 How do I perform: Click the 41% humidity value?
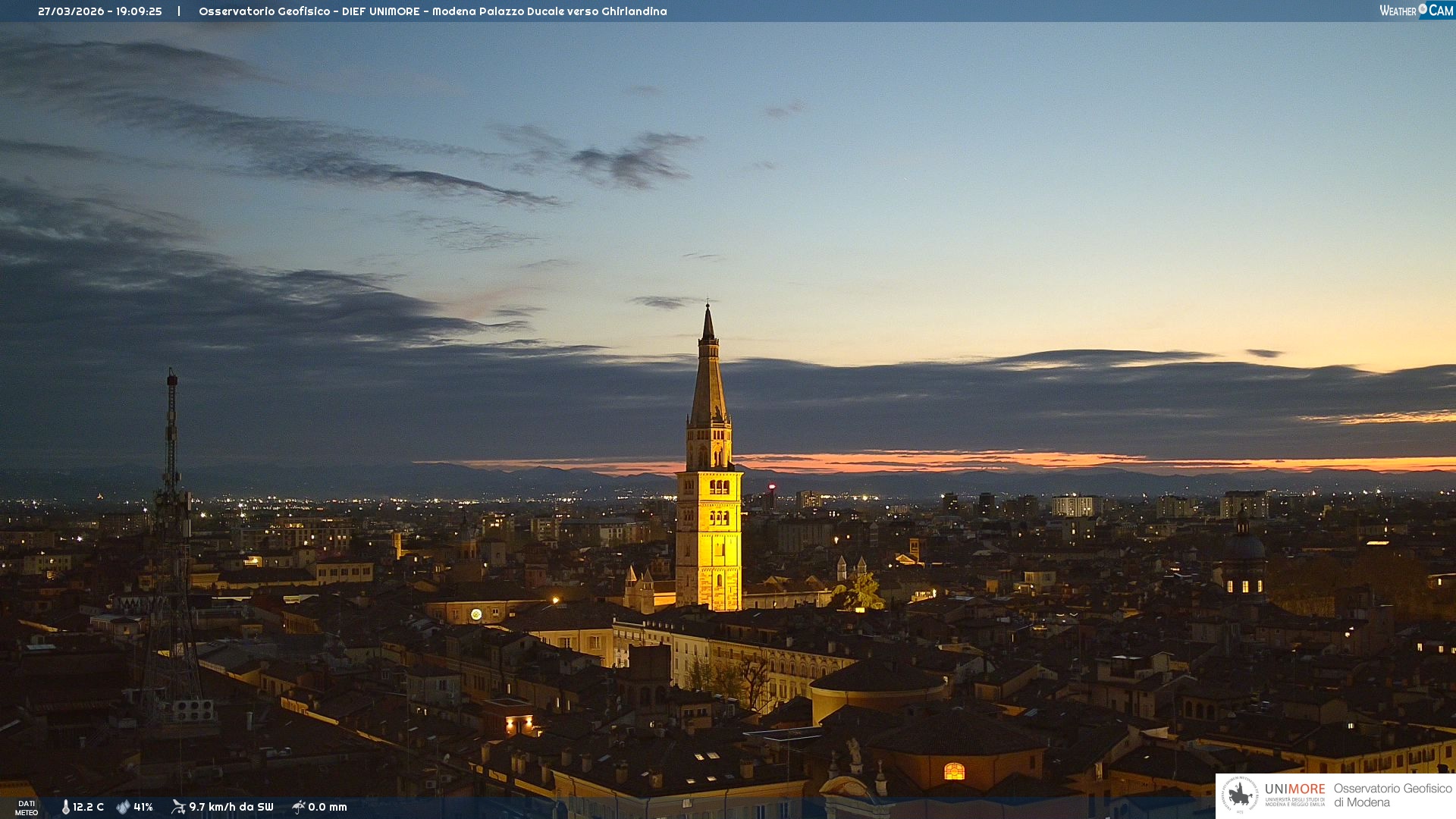pyautogui.click(x=143, y=807)
